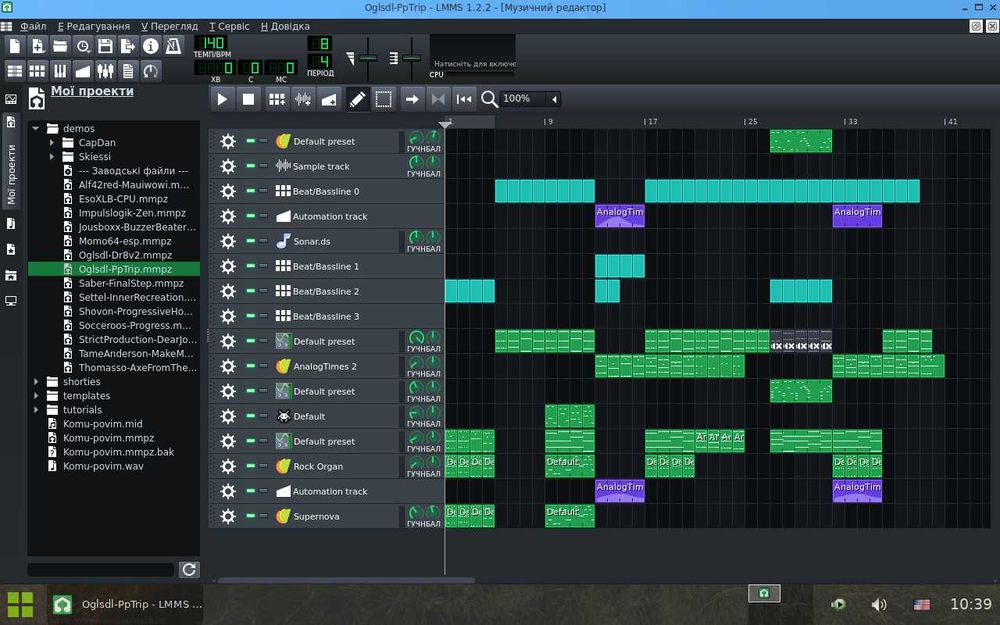
Task: Solo the Rock Organ track
Action: pyautogui.click(x=263, y=466)
